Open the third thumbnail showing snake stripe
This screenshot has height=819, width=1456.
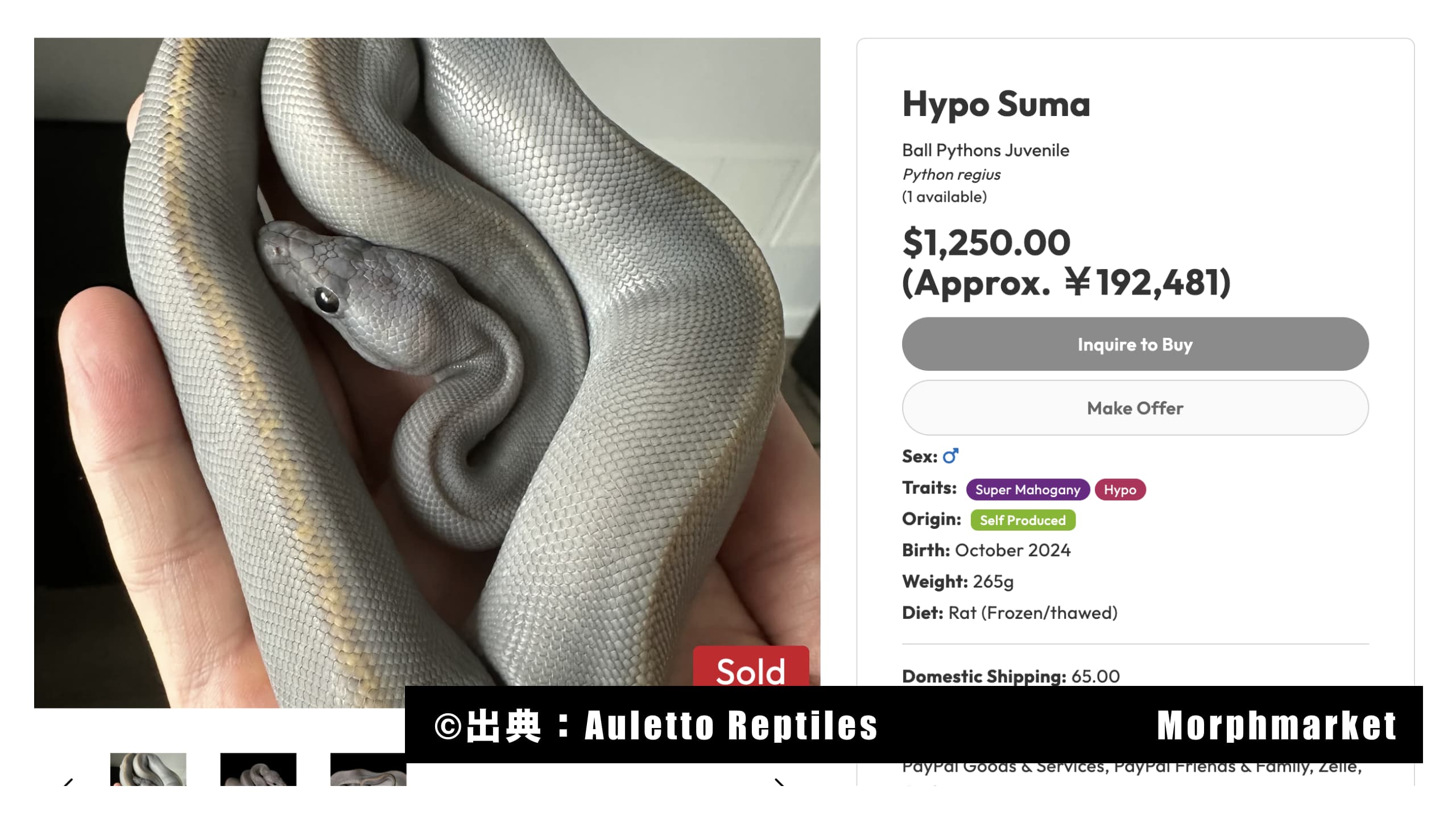368,769
